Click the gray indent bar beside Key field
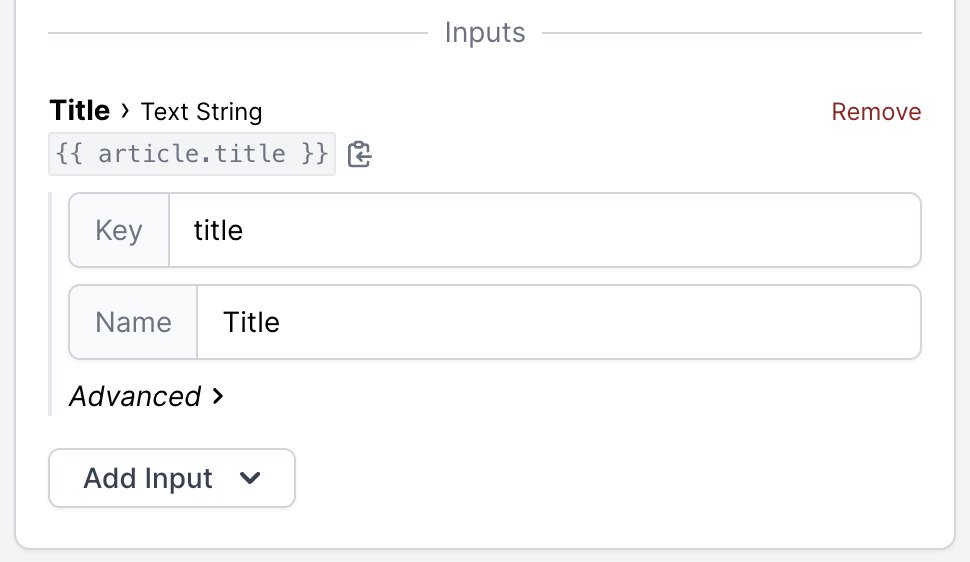Image resolution: width=970 pixels, height=562 pixels. 50,304
